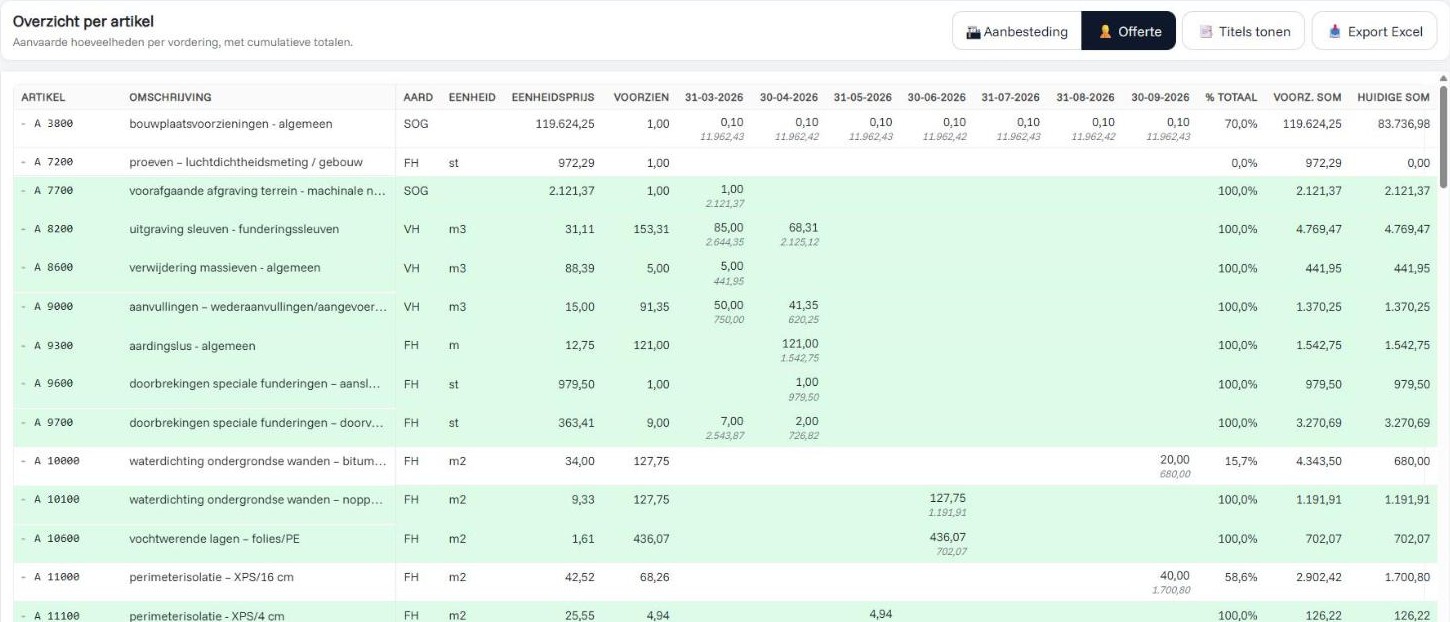The image size is (1450, 622).
Task: Toggle Titels tonen on
Action: [1243, 32]
